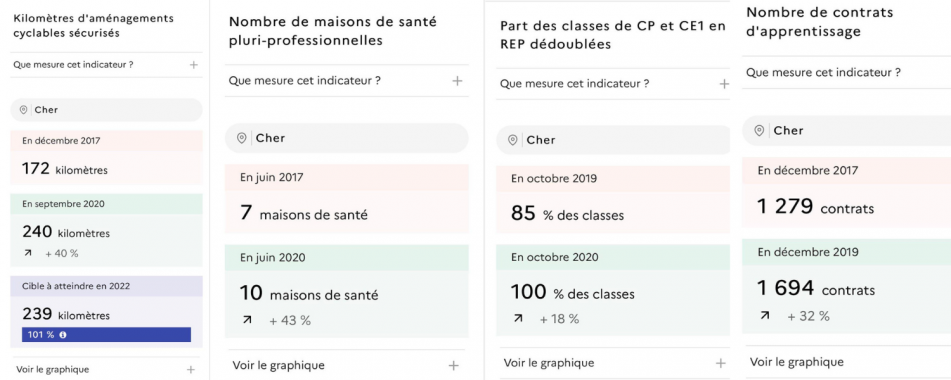Screen dimensions: 951x380
Task: Expand 'Que mesure cet indicateur ?' for the cycling kilometres card
Action: pos(106,64)
